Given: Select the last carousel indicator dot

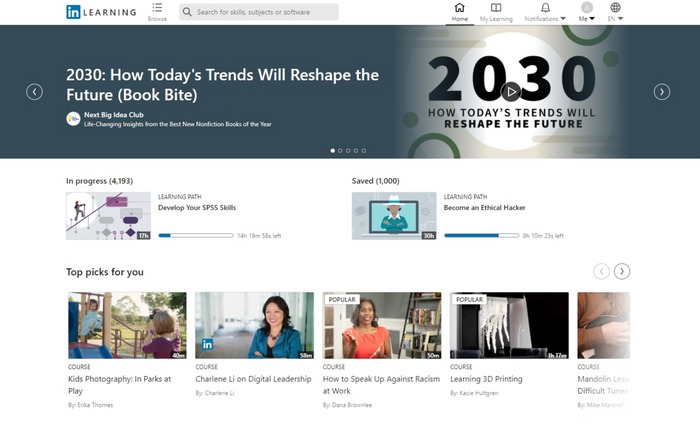Looking at the screenshot, I should click(364, 151).
